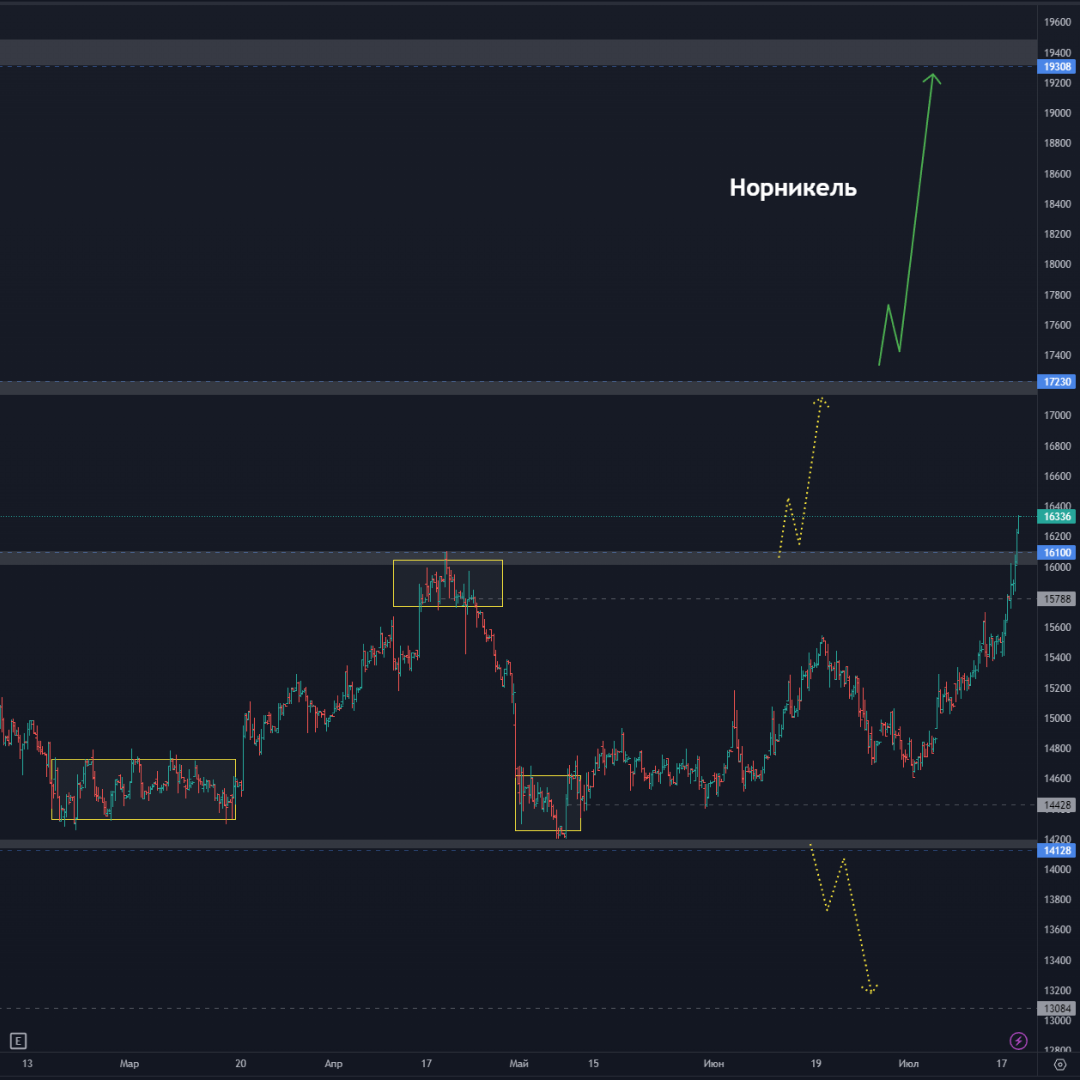Click the 'Июл' date label on time axis
Screen dimensions: 1080x1080
pos(908,1063)
